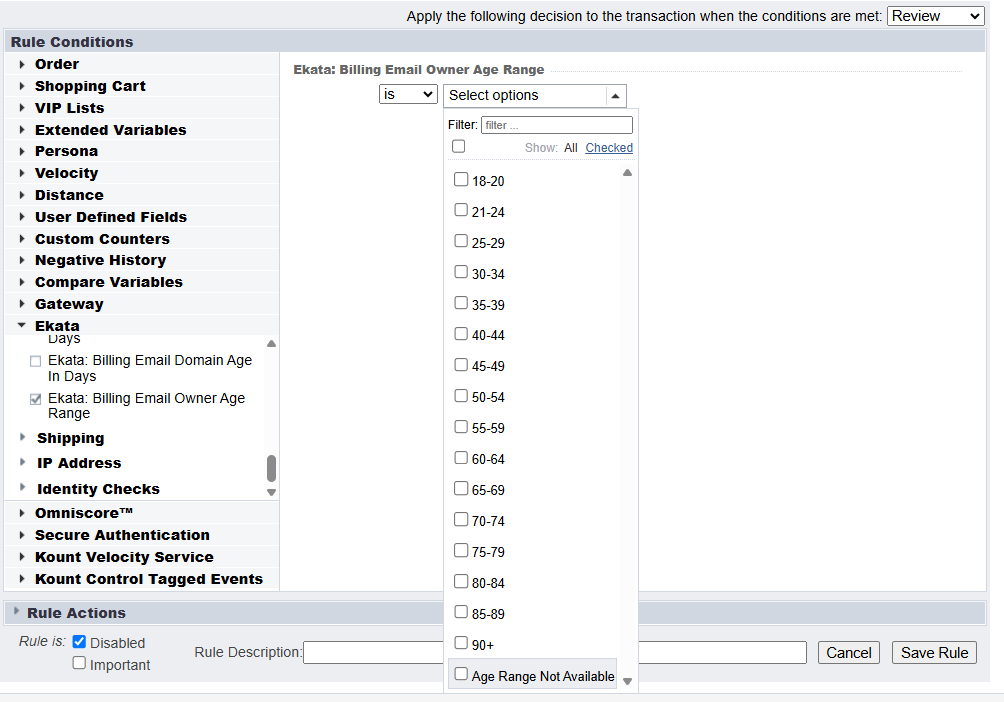Image resolution: width=1004 pixels, height=702 pixels.
Task: Mark the rule as Important
Action: click(x=79, y=663)
